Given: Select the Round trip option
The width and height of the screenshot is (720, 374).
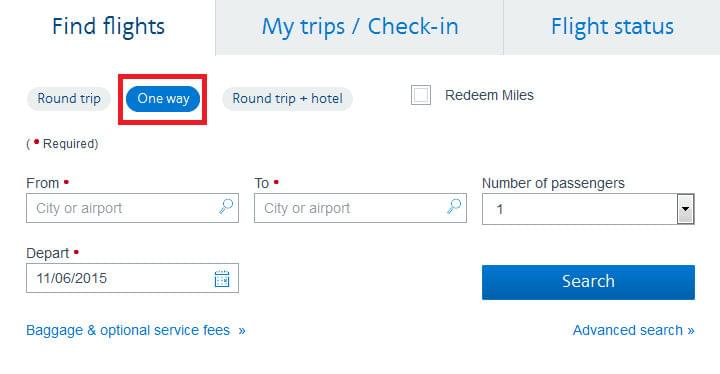Looking at the screenshot, I should coord(69,99).
